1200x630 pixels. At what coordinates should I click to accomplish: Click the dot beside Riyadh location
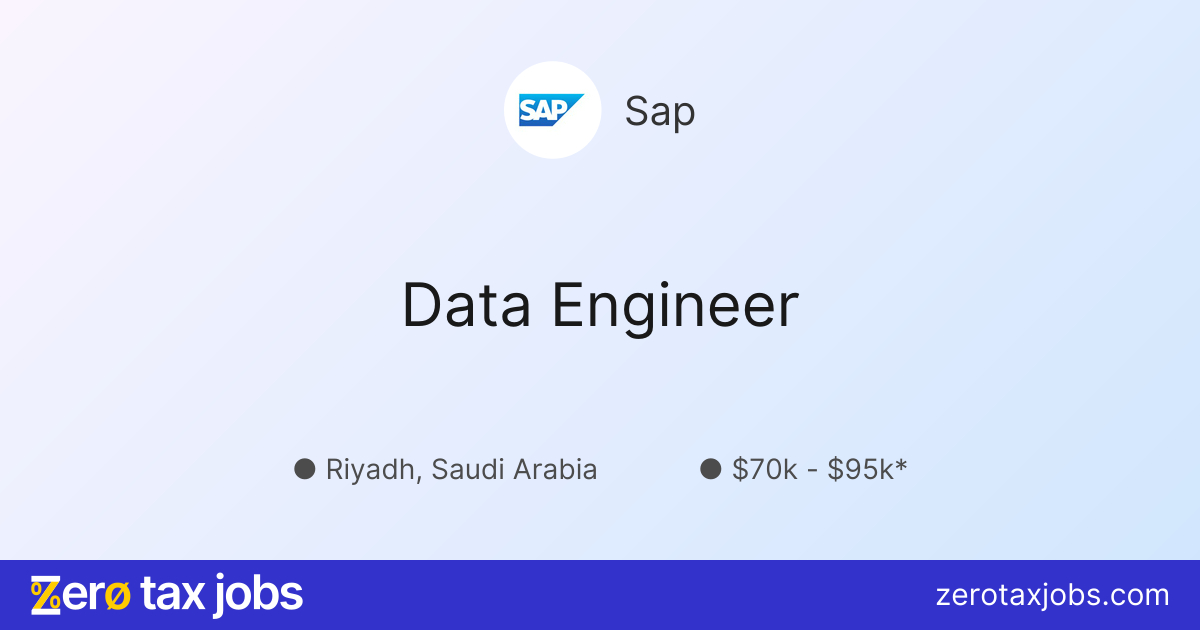coord(304,468)
